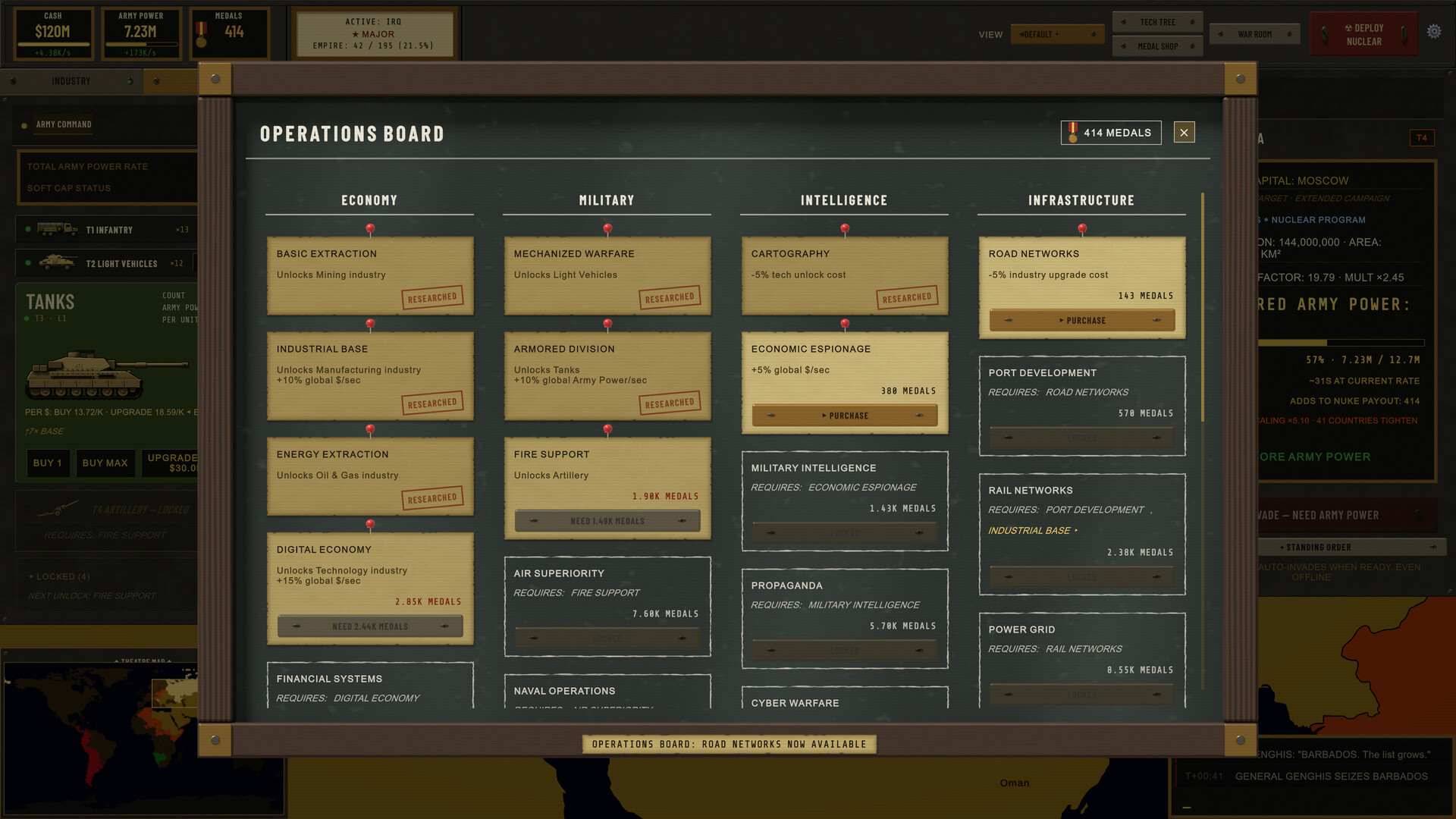Image resolution: width=1456 pixels, height=819 pixels.
Task: Purchase Economic Espionage upgrade
Action: (845, 416)
